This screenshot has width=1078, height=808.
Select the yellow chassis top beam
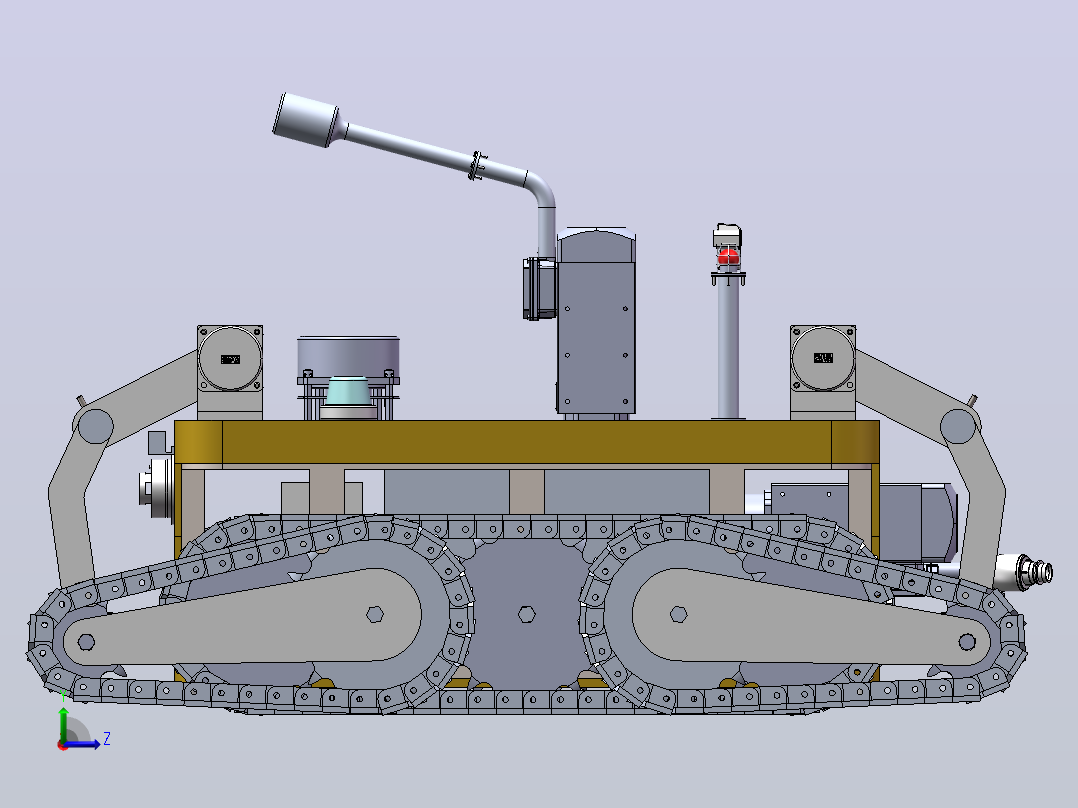pyautogui.click(x=527, y=442)
